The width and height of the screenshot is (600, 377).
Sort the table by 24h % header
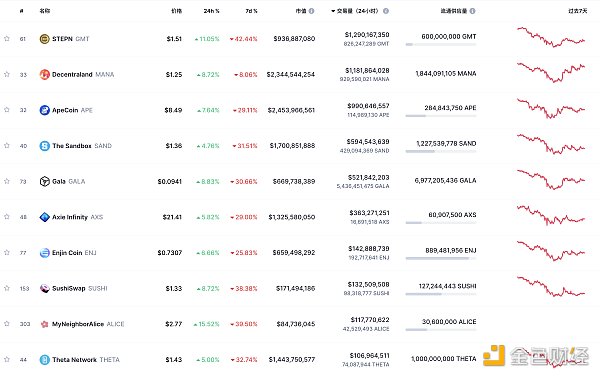coord(212,11)
